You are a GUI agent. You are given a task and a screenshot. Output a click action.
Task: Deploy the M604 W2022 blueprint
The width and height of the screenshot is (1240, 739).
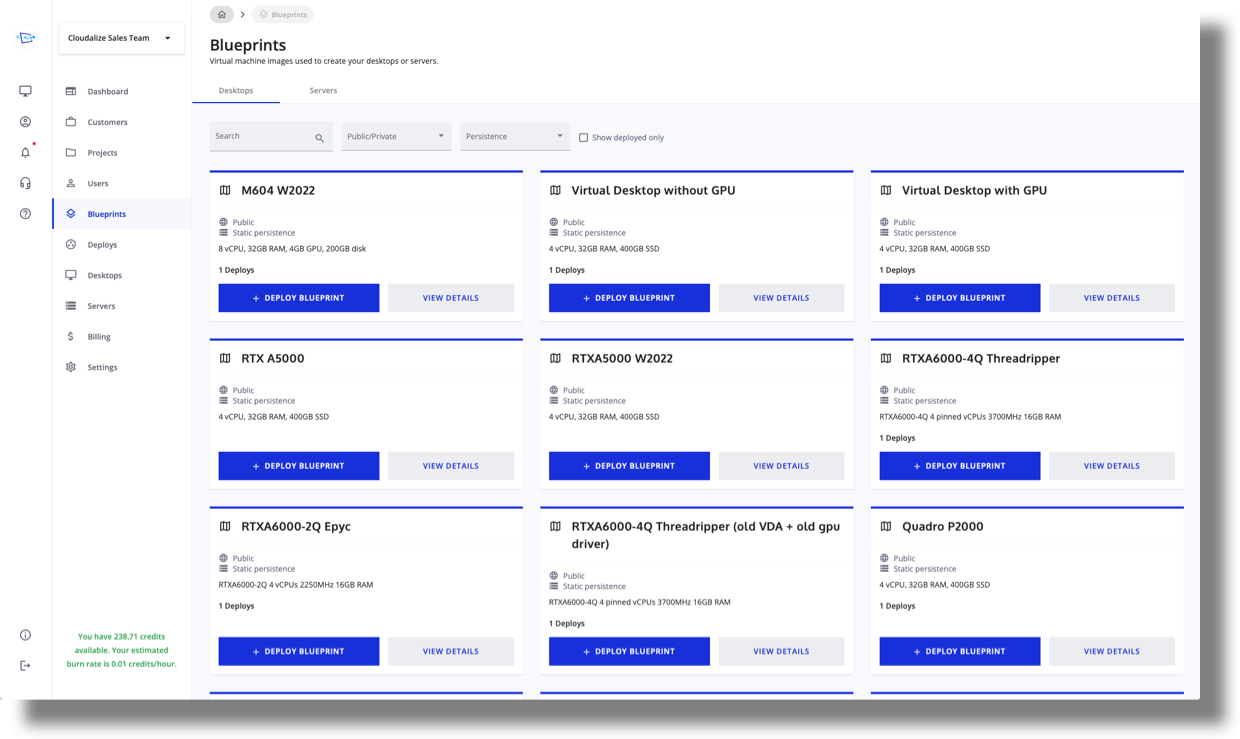click(299, 298)
